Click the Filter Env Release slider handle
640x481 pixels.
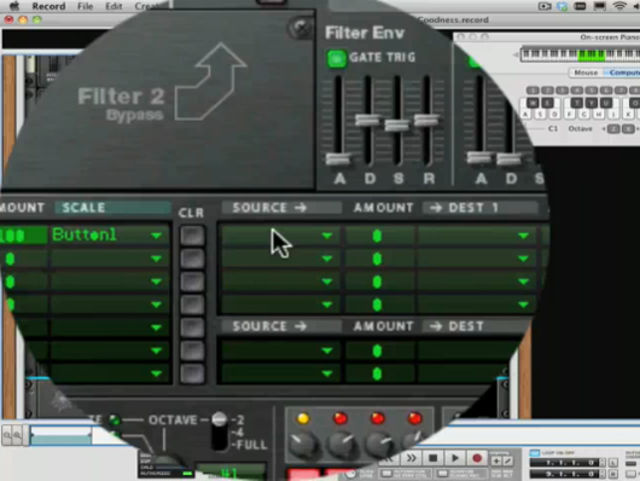tap(427, 120)
